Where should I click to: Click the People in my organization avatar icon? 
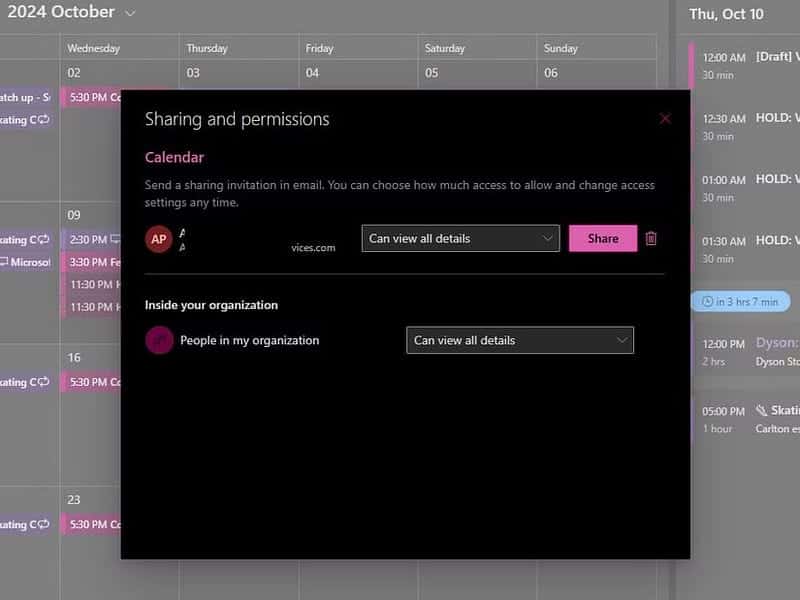[x=159, y=340]
